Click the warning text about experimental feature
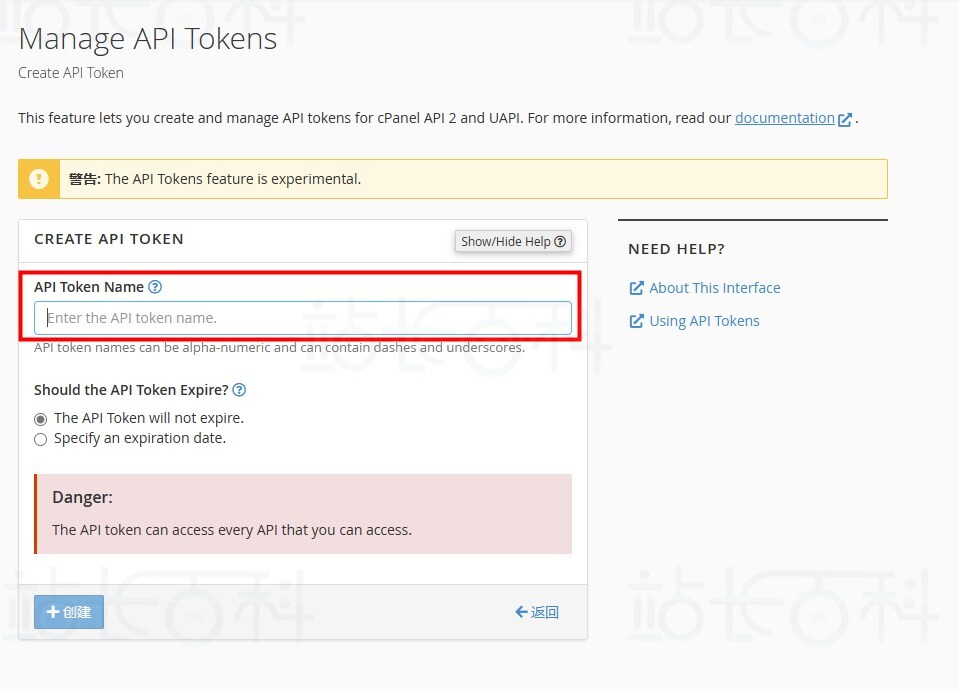This screenshot has width=959, height=691. pyautogui.click(x=215, y=179)
